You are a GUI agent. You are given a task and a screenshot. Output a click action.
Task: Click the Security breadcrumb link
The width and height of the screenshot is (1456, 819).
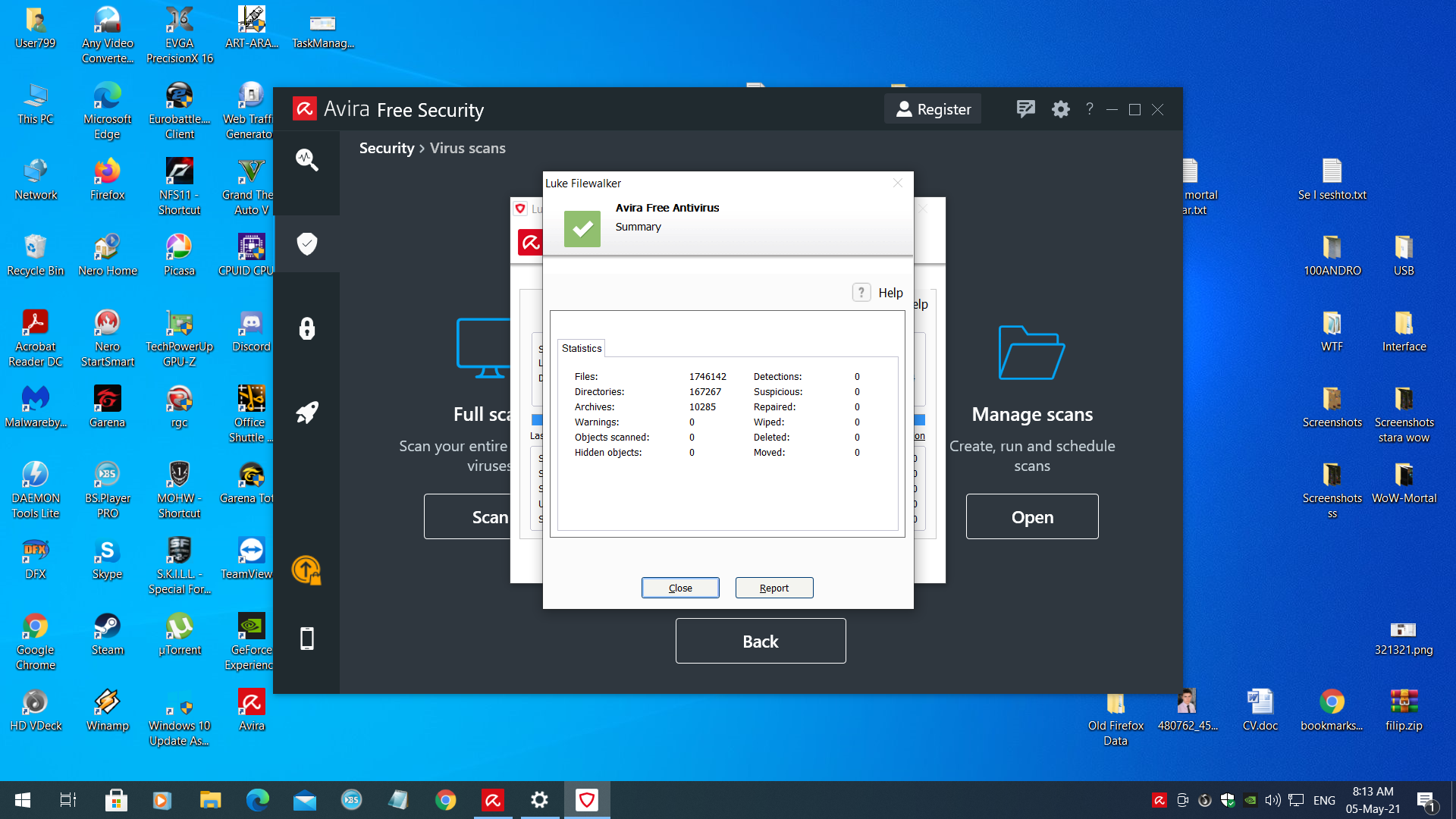click(386, 148)
